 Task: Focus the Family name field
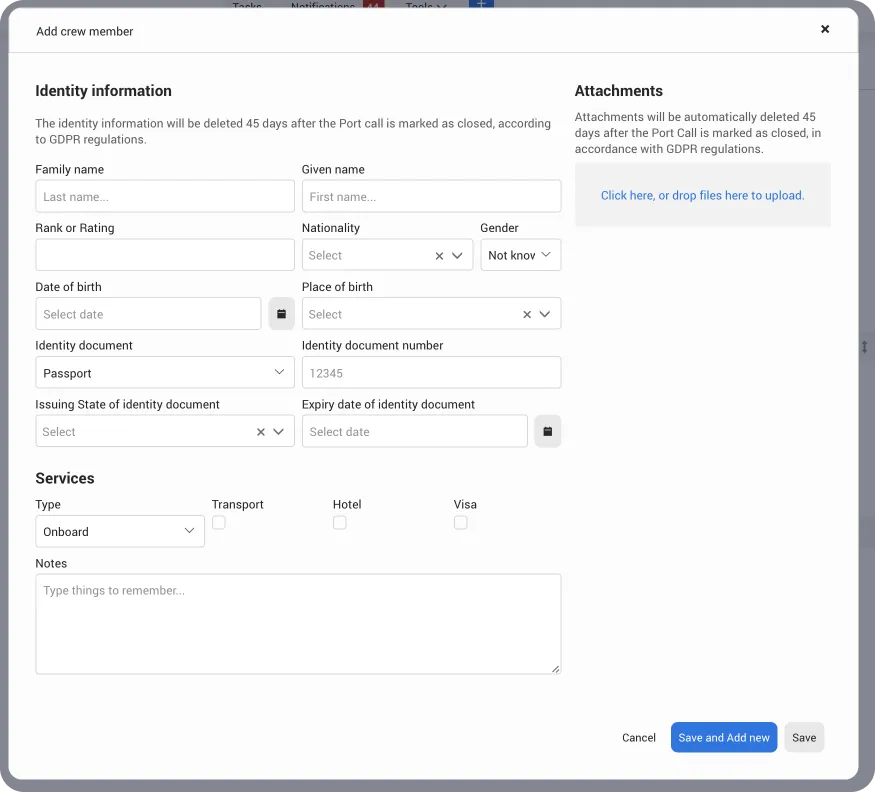(165, 196)
